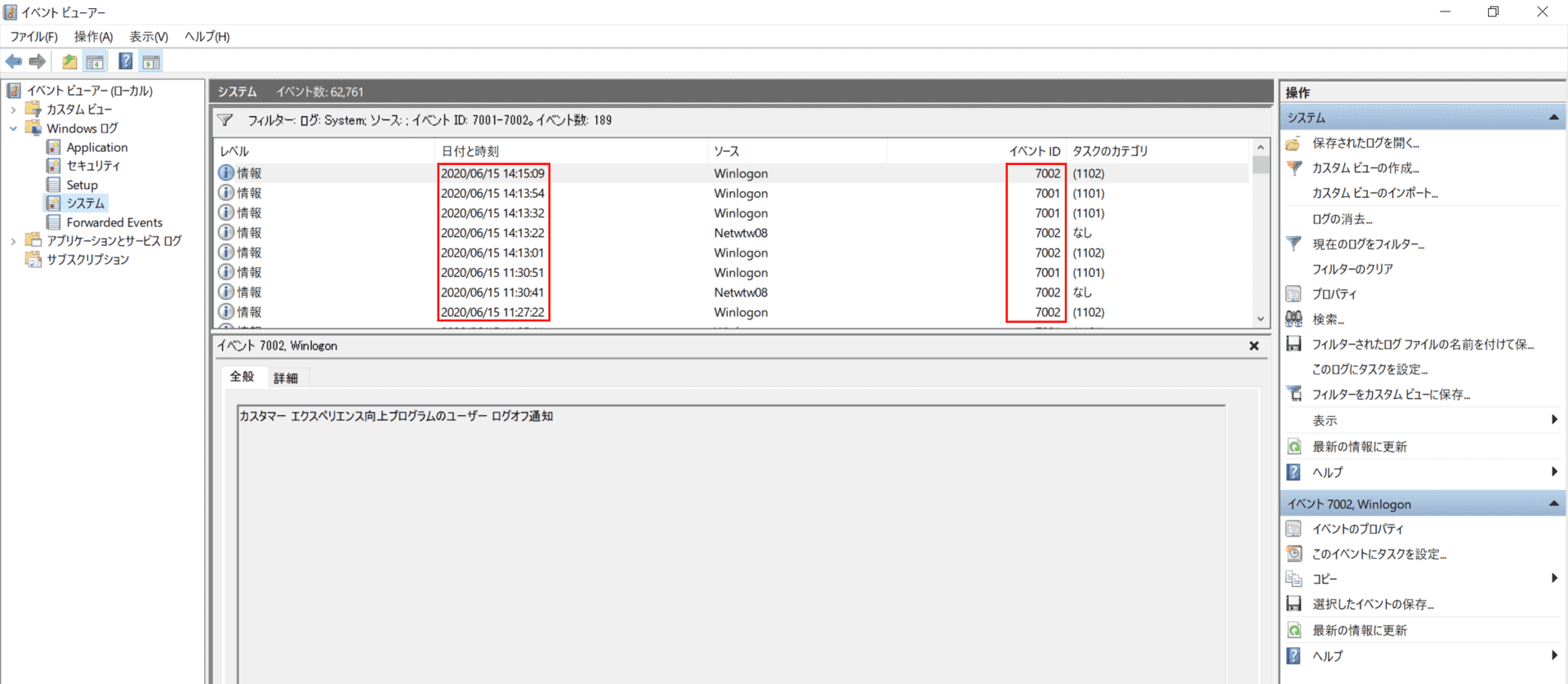The width and height of the screenshot is (1568, 684).
Task: Click the 検索 binoculars icon
Action: click(x=1294, y=319)
